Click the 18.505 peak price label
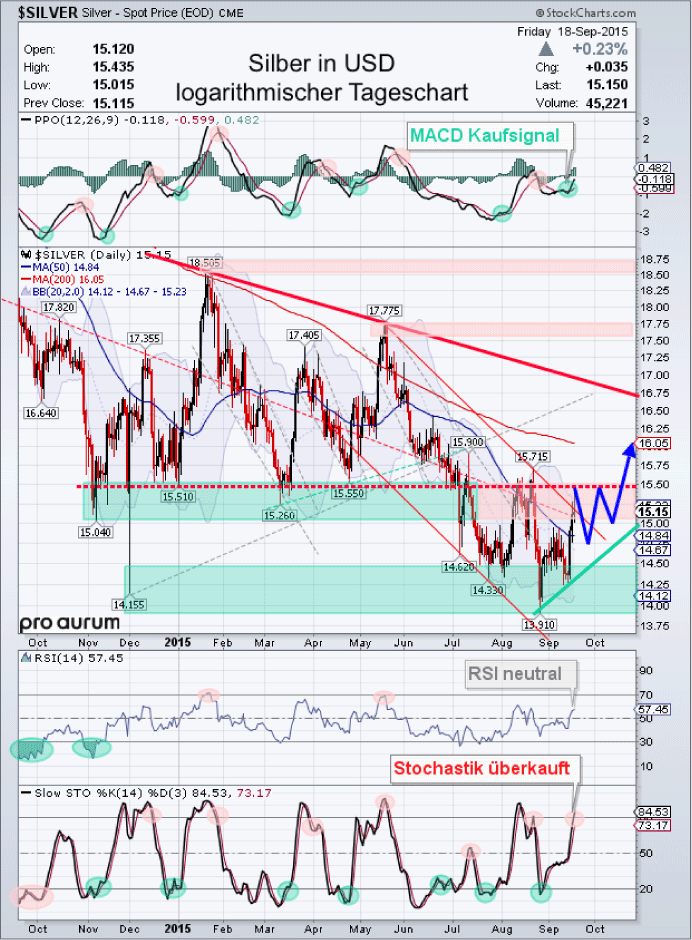The height and width of the screenshot is (940, 692). [x=204, y=261]
